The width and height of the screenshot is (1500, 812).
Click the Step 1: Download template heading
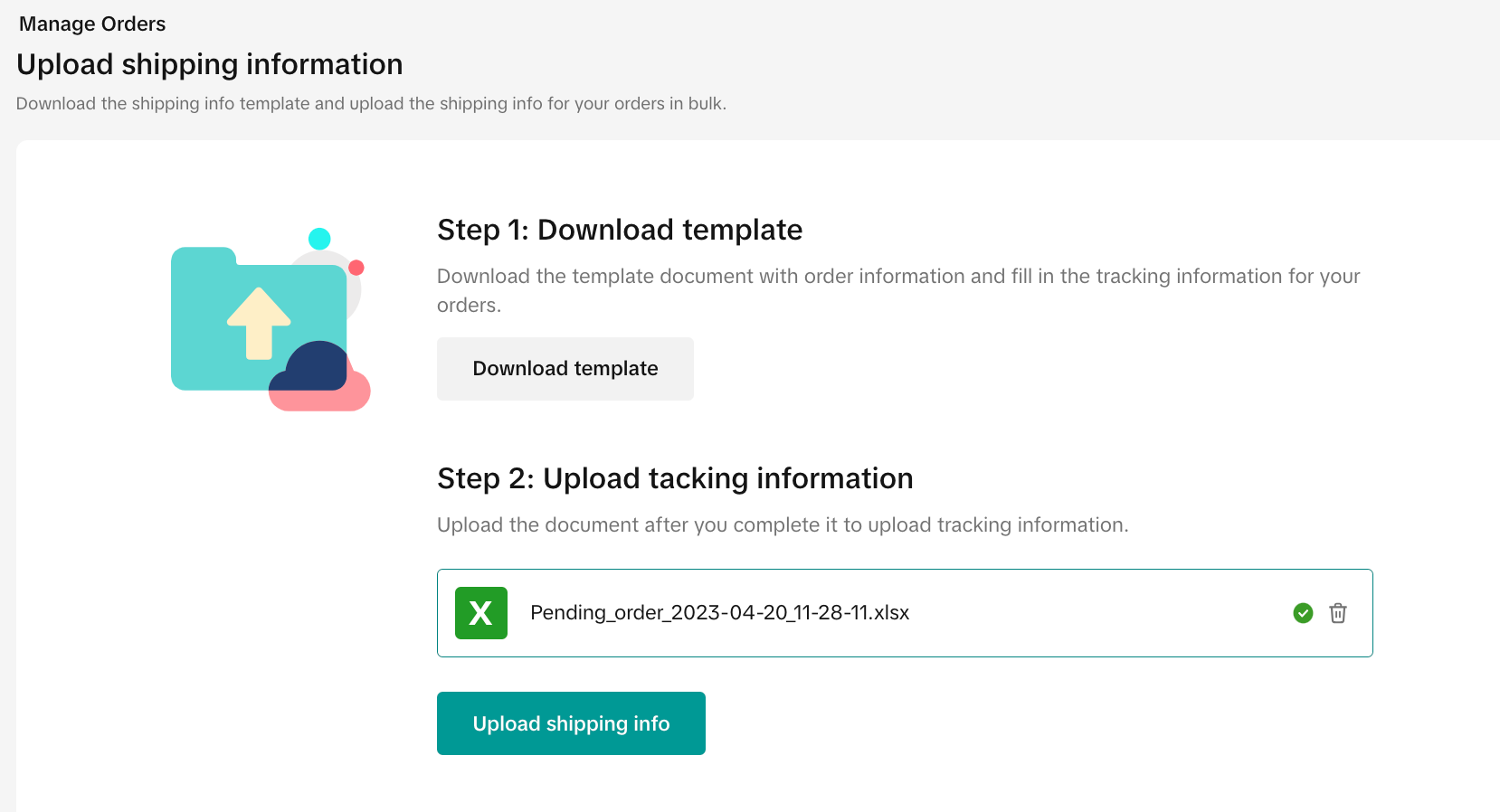click(620, 230)
